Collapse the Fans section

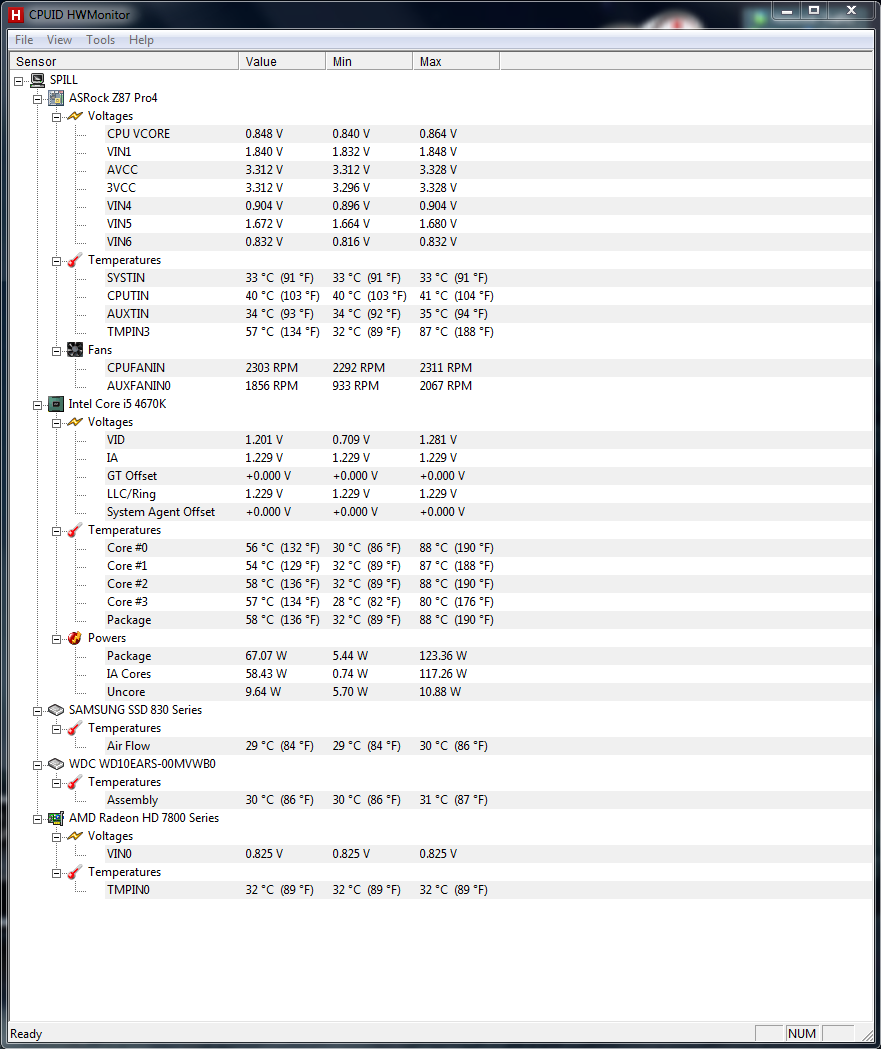tap(57, 351)
